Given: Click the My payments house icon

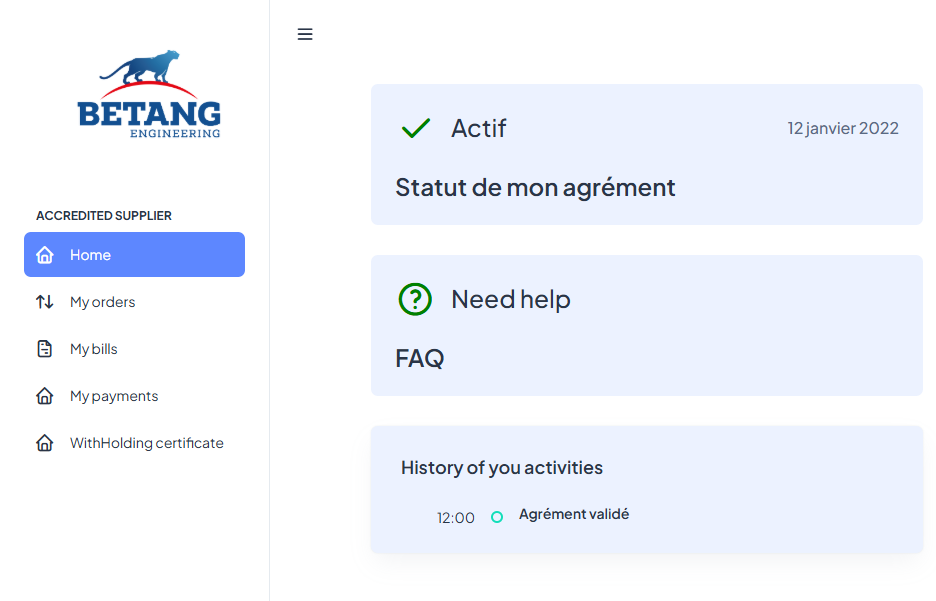Looking at the screenshot, I should click(x=45, y=396).
